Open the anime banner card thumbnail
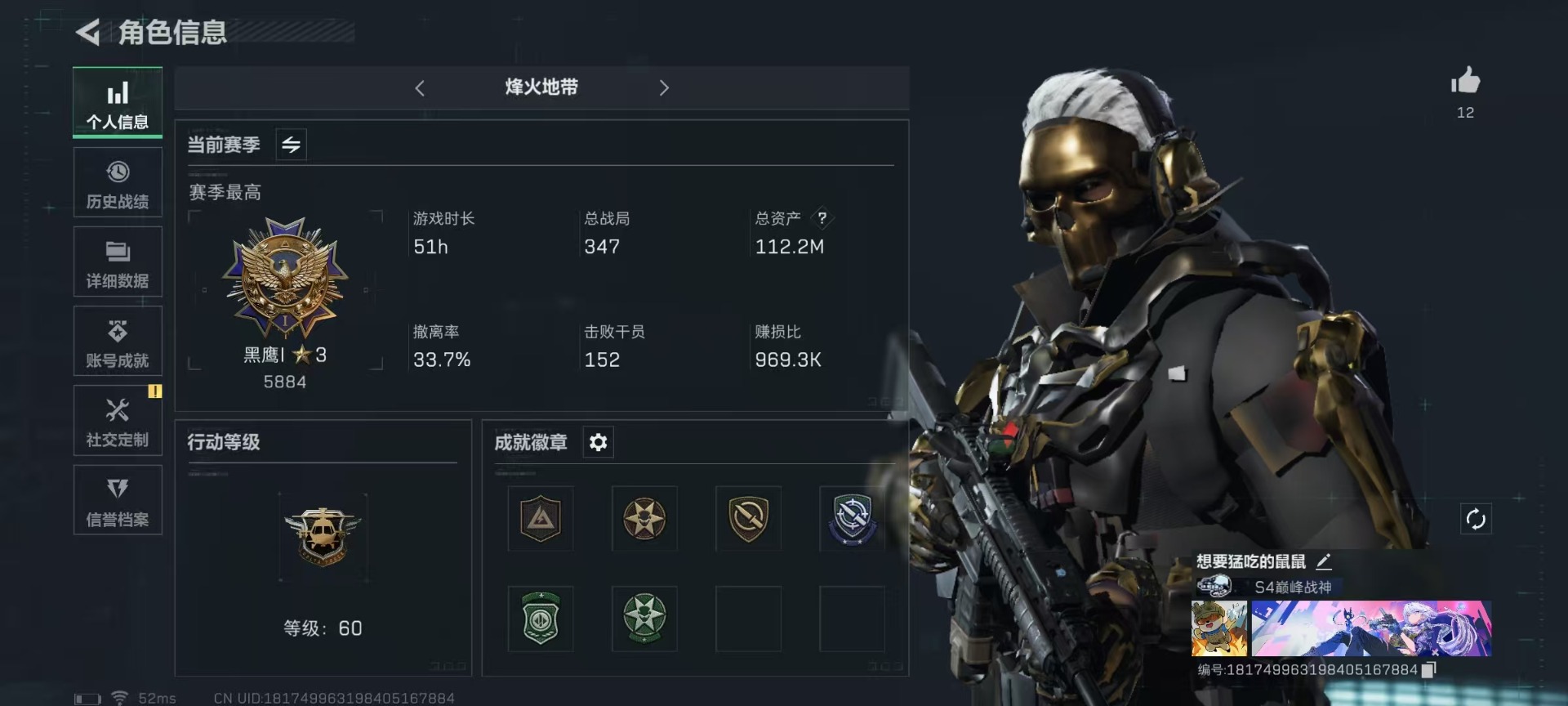Viewport: 1568px width, 706px height. click(1371, 628)
